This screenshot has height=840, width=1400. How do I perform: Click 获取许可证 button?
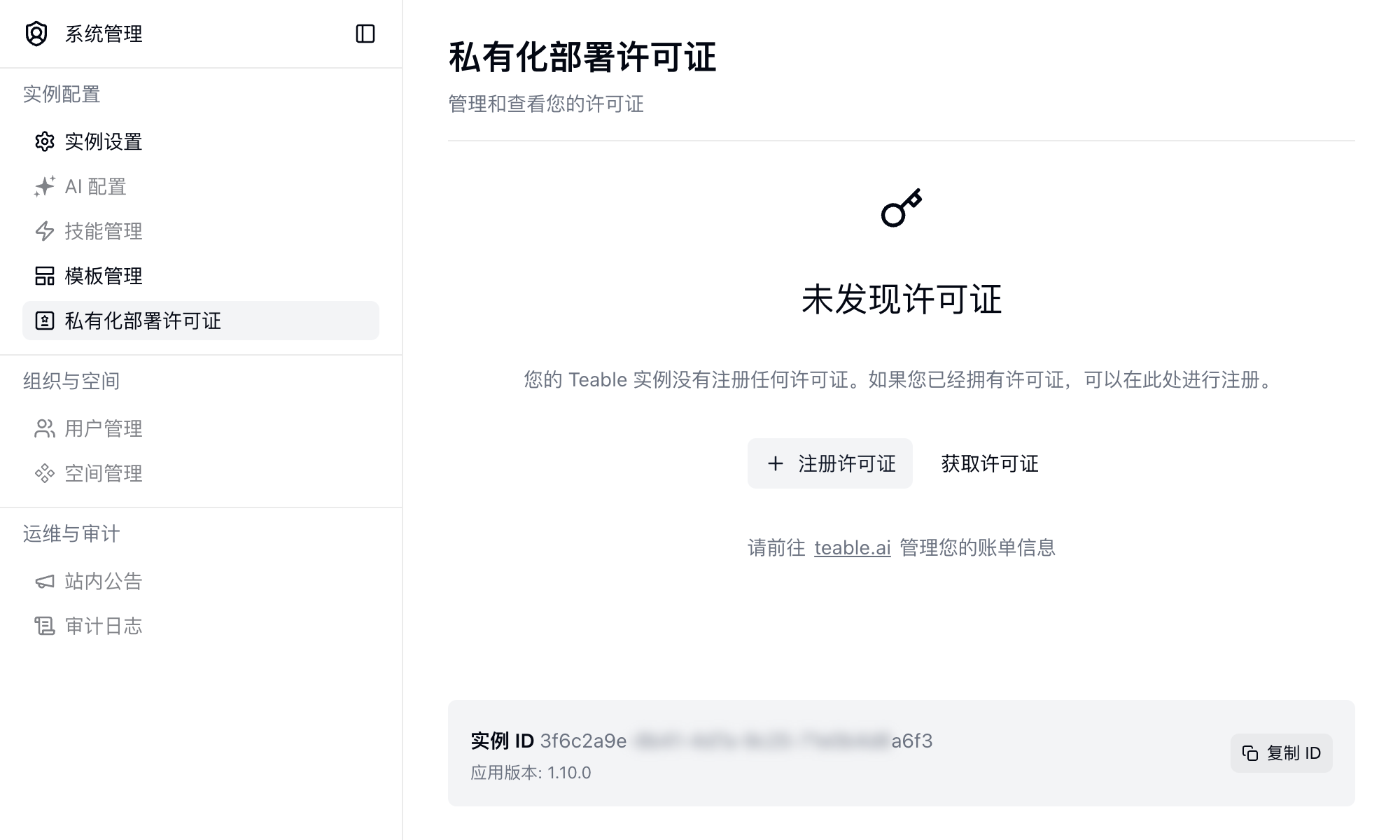tap(990, 463)
